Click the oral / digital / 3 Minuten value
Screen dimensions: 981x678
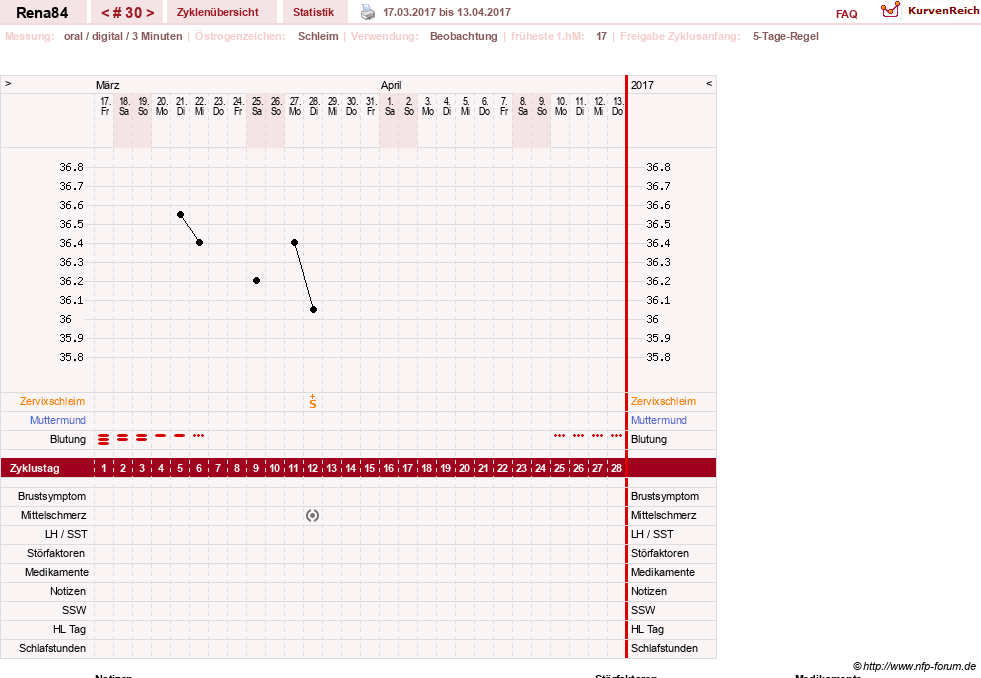(x=123, y=36)
